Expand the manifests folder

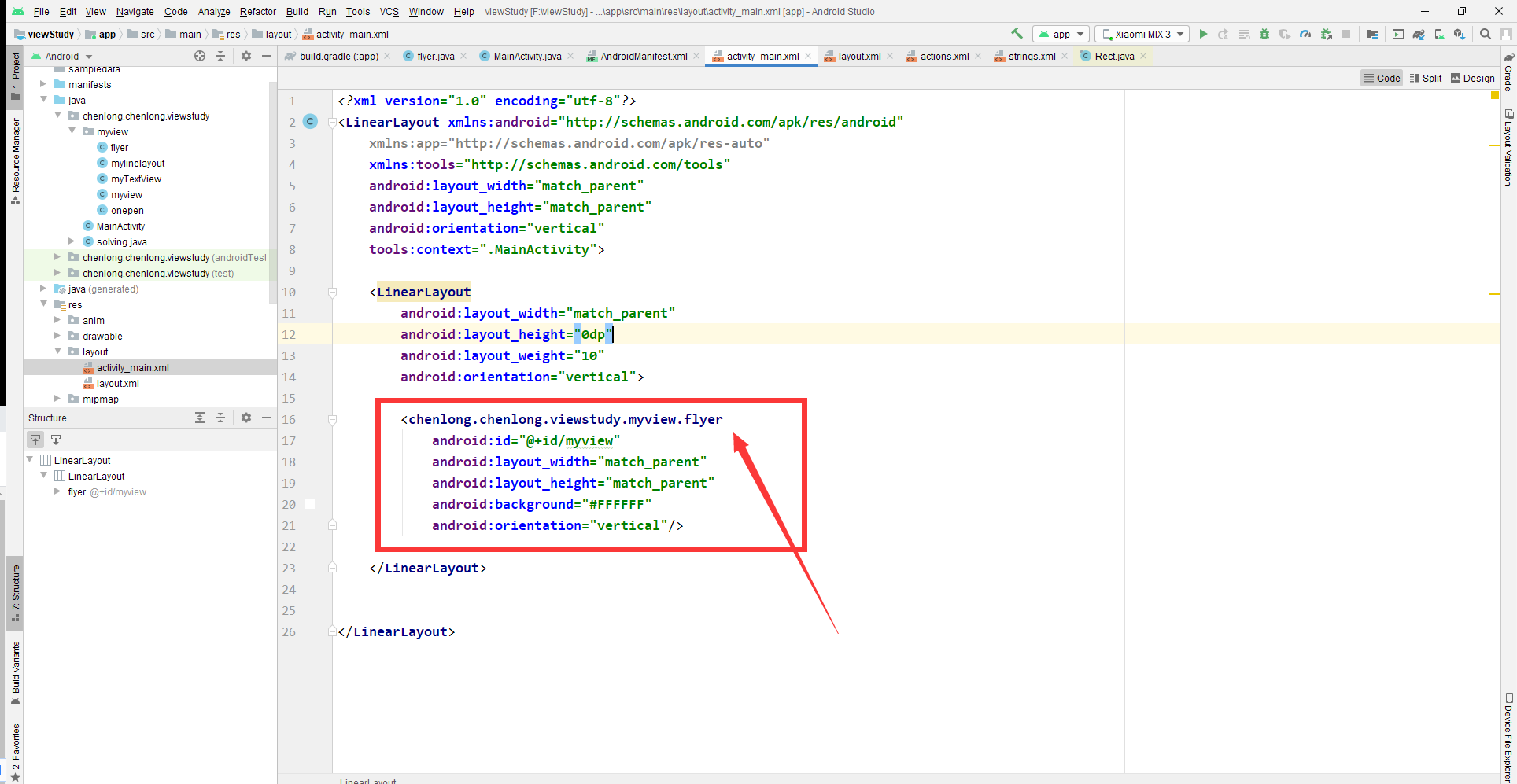coord(43,84)
